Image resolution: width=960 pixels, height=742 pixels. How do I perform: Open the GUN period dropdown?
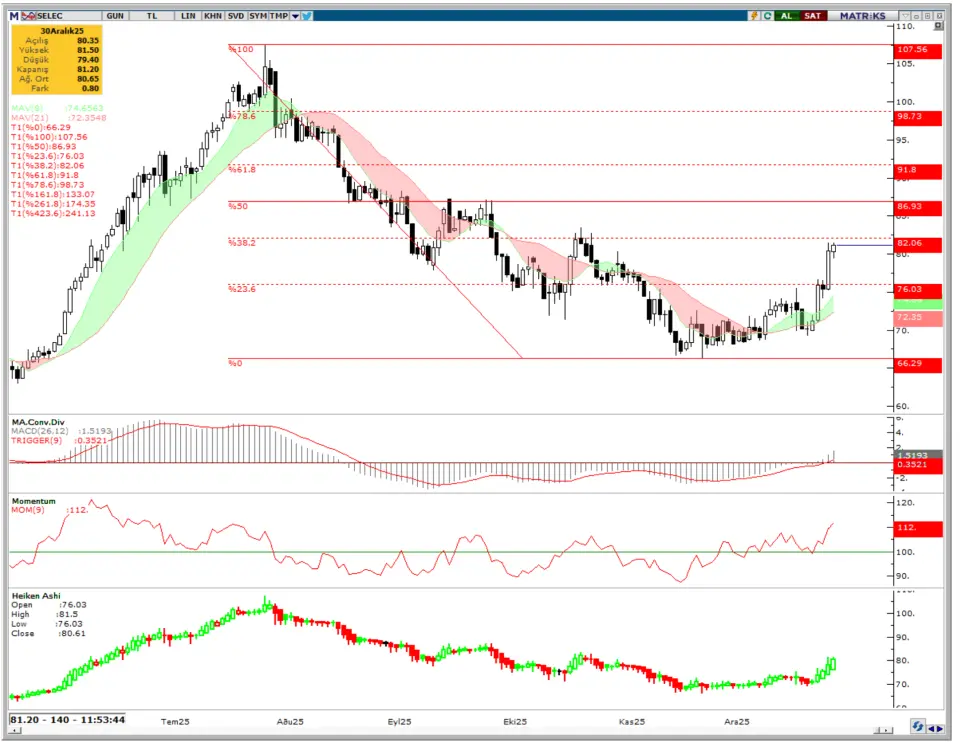[115, 16]
